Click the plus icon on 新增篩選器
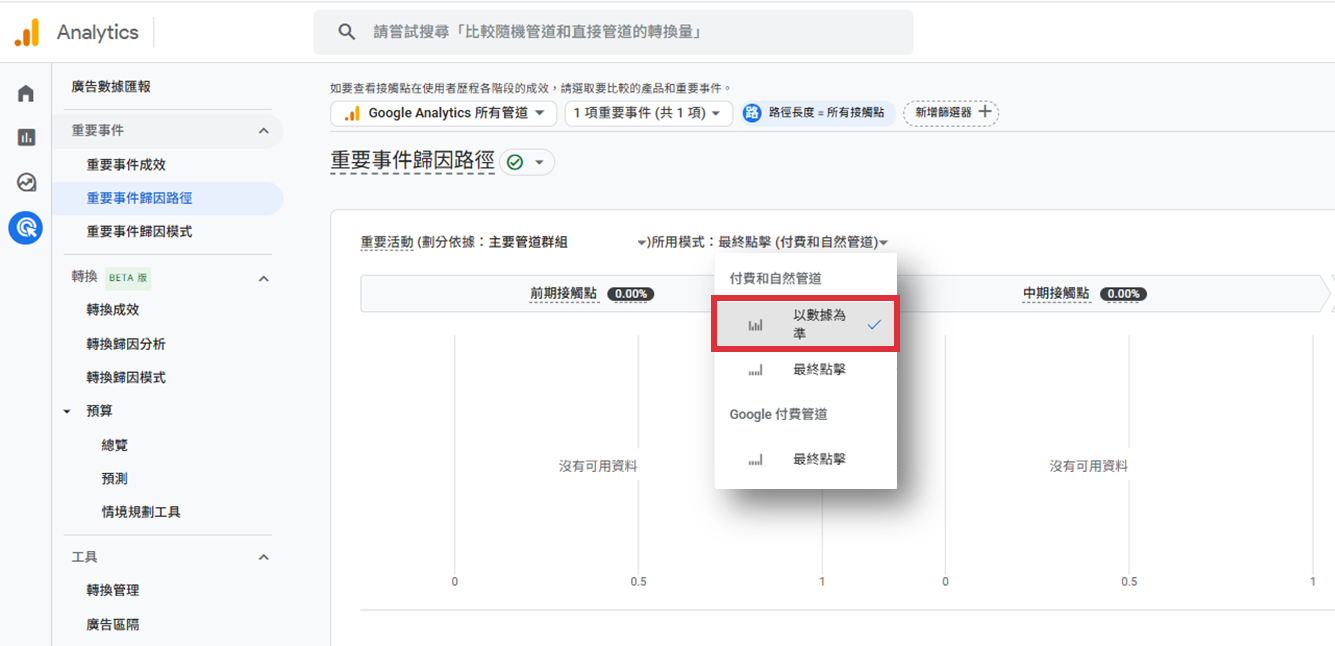Image resolution: width=1335 pixels, height=646 pixels. tap(985, 113)
